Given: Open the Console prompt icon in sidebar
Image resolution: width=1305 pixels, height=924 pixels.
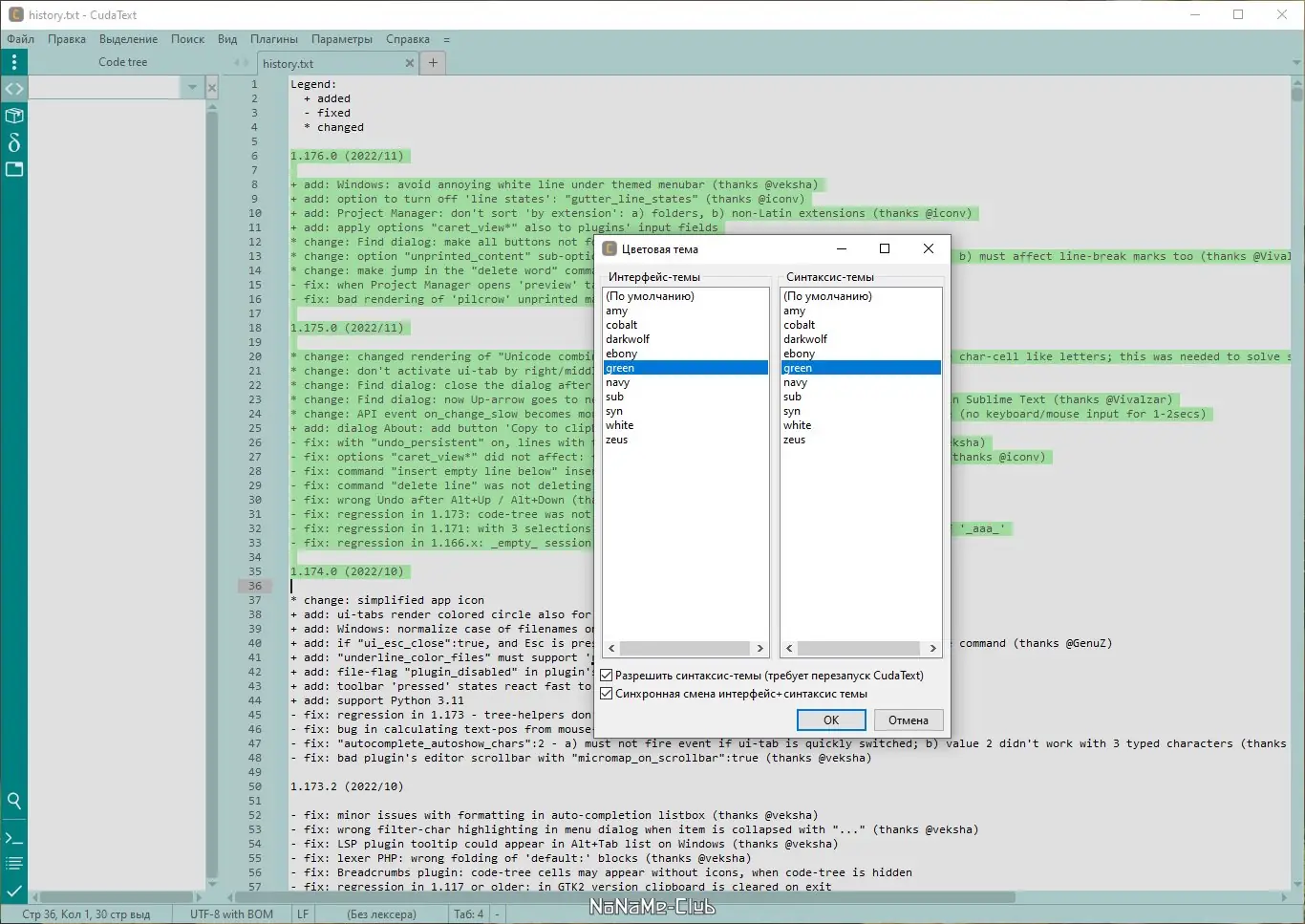Looking at the screenshot, I should click(14, 838).
